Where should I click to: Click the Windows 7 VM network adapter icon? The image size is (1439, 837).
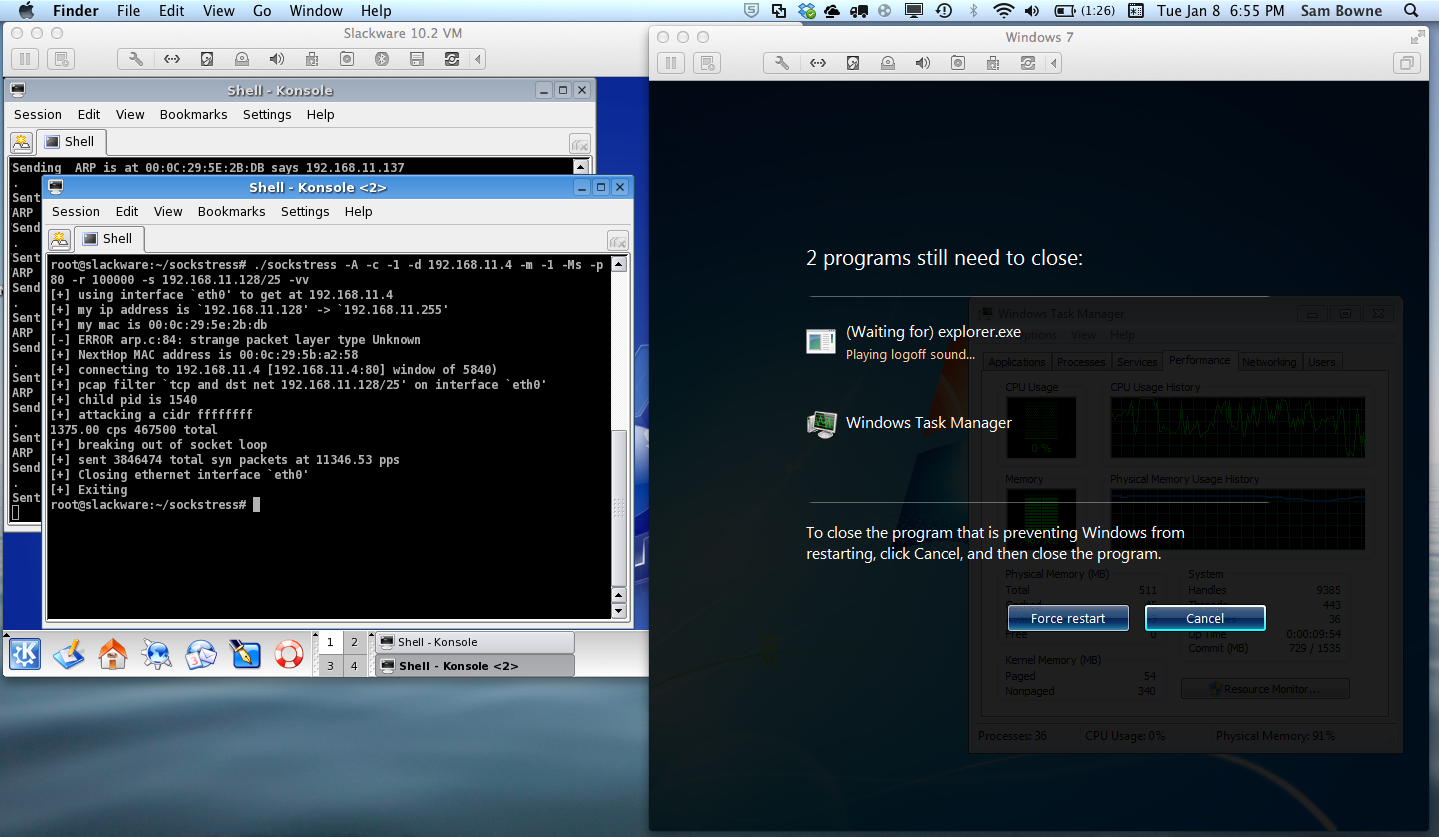[x=818, y=63]
